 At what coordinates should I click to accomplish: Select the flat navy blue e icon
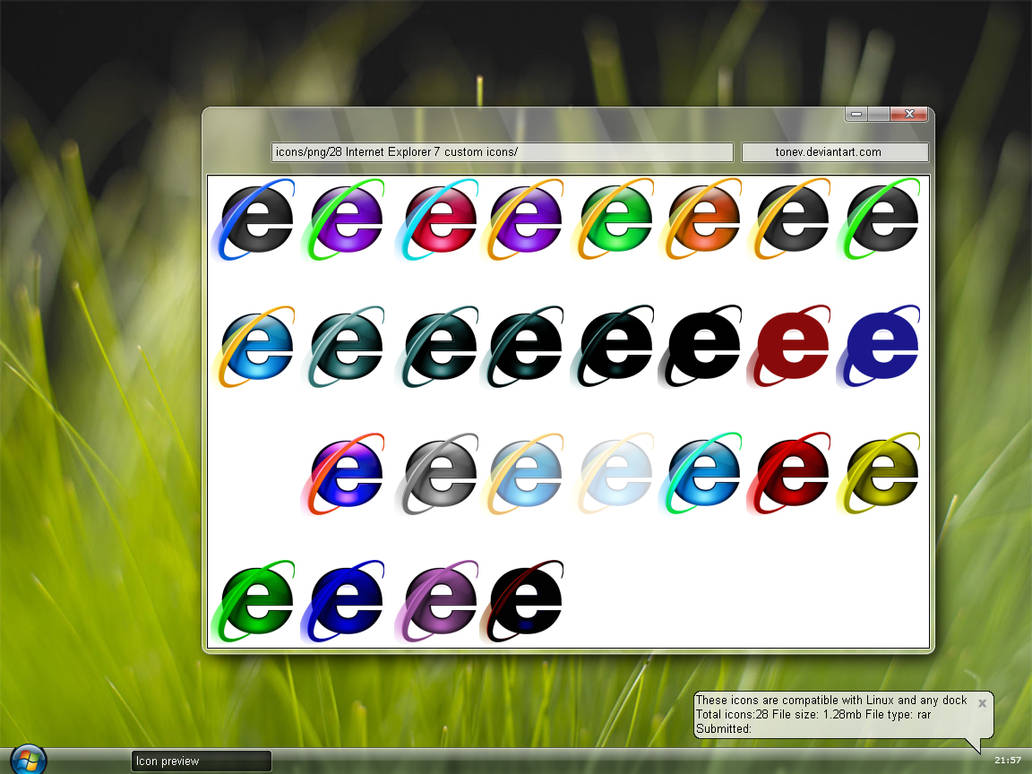click(881, 346)
